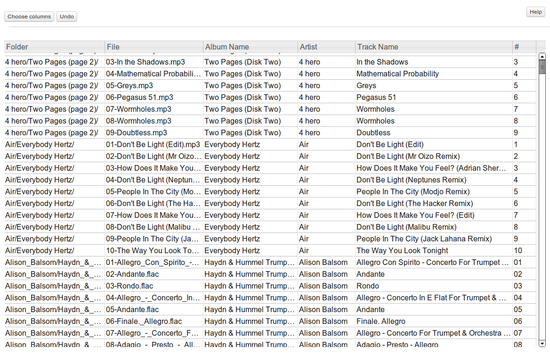Screen dimensions: 550x364
Task: Click track name Greys
Action: click(x=366, y=86)
